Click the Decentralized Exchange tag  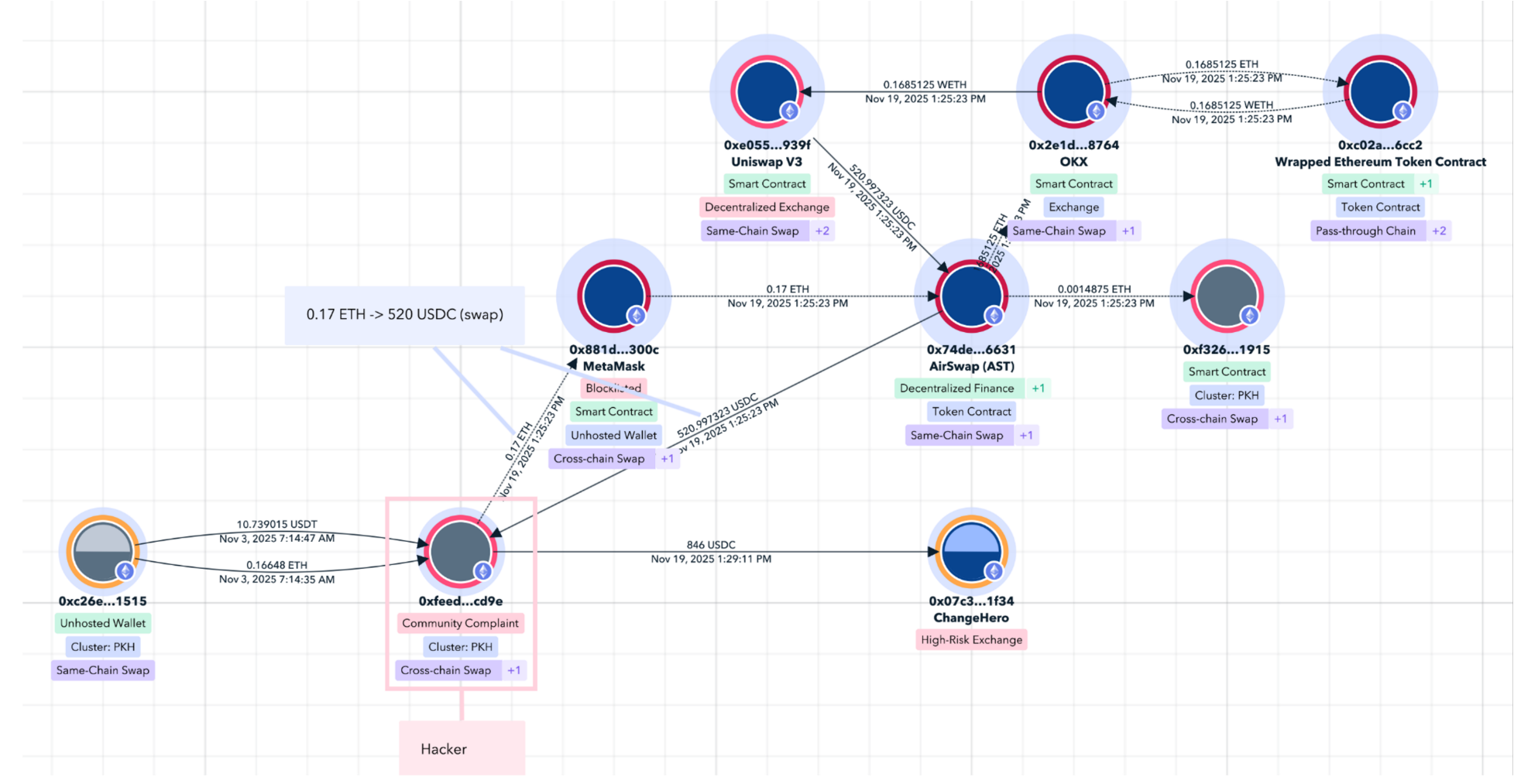(x=767, y=207)
